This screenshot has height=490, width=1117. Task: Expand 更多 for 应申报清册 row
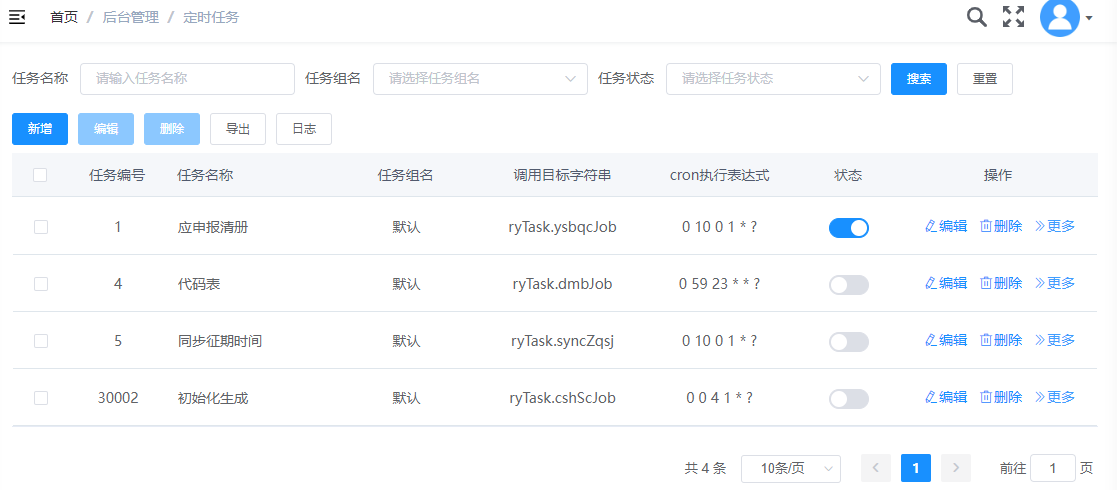[1054, 226]
